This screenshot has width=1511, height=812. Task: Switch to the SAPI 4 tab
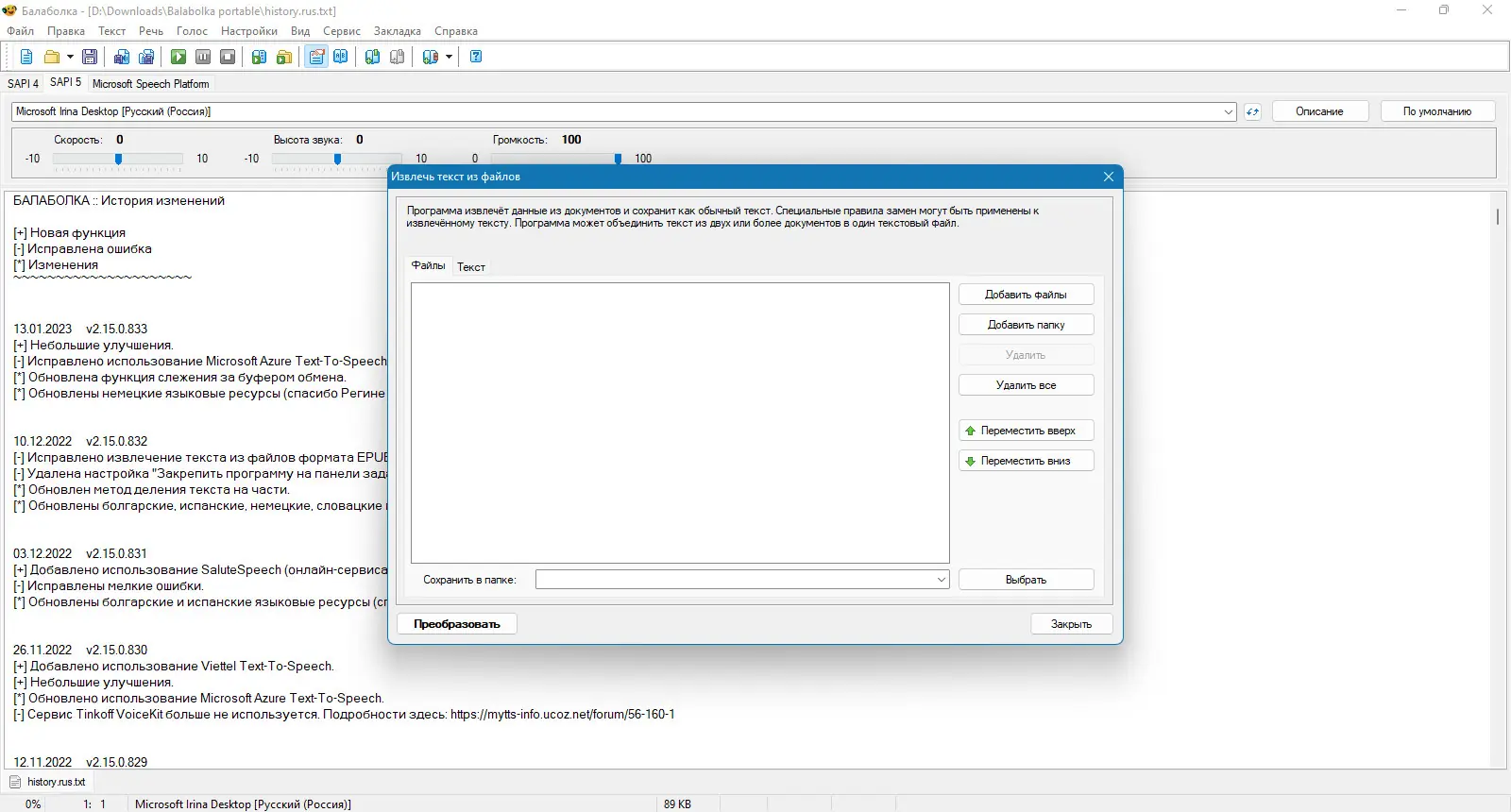(23, 83)
